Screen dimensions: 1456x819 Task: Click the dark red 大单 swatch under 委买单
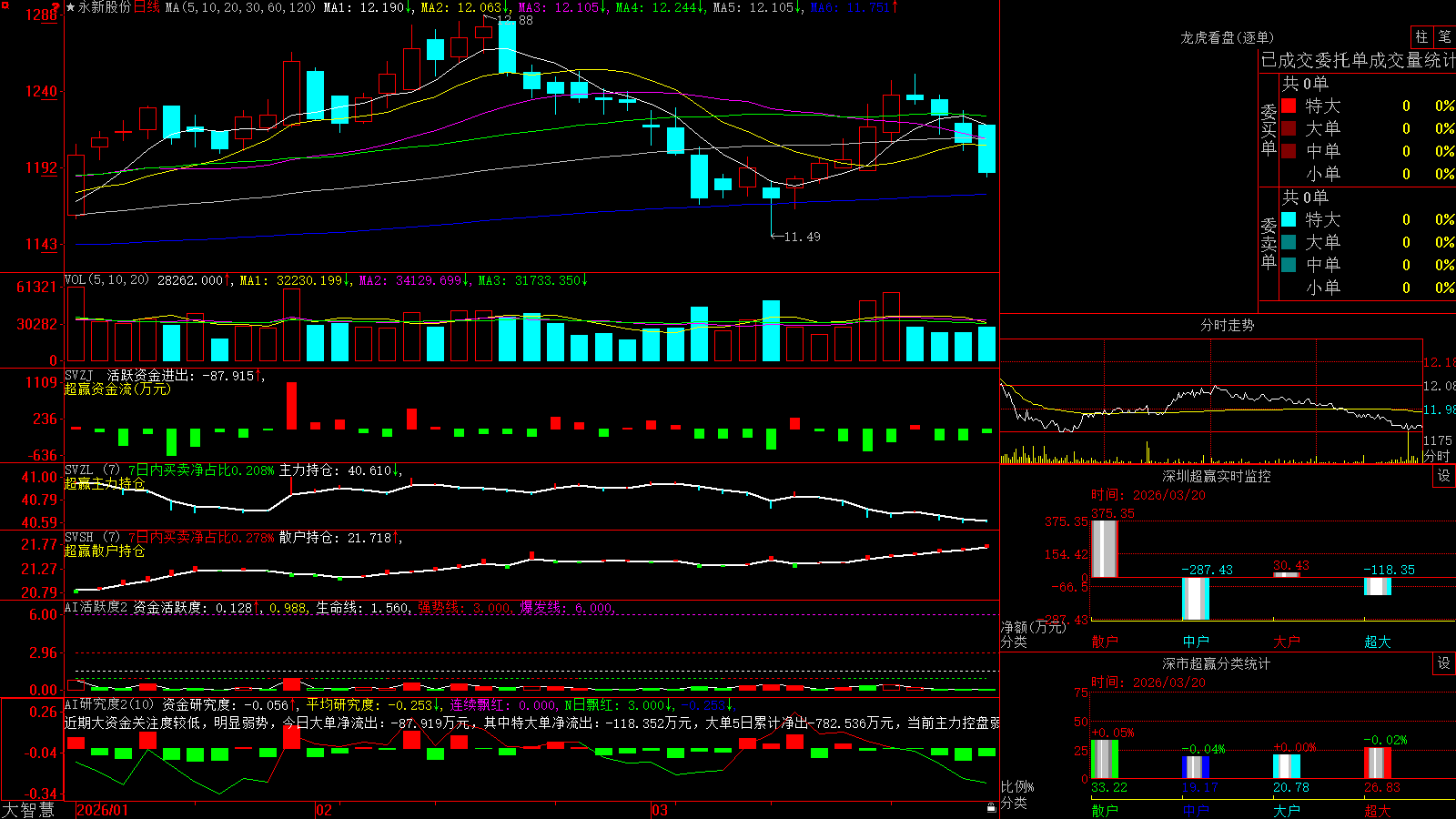pyautogui.click(x=1289, y=128)
